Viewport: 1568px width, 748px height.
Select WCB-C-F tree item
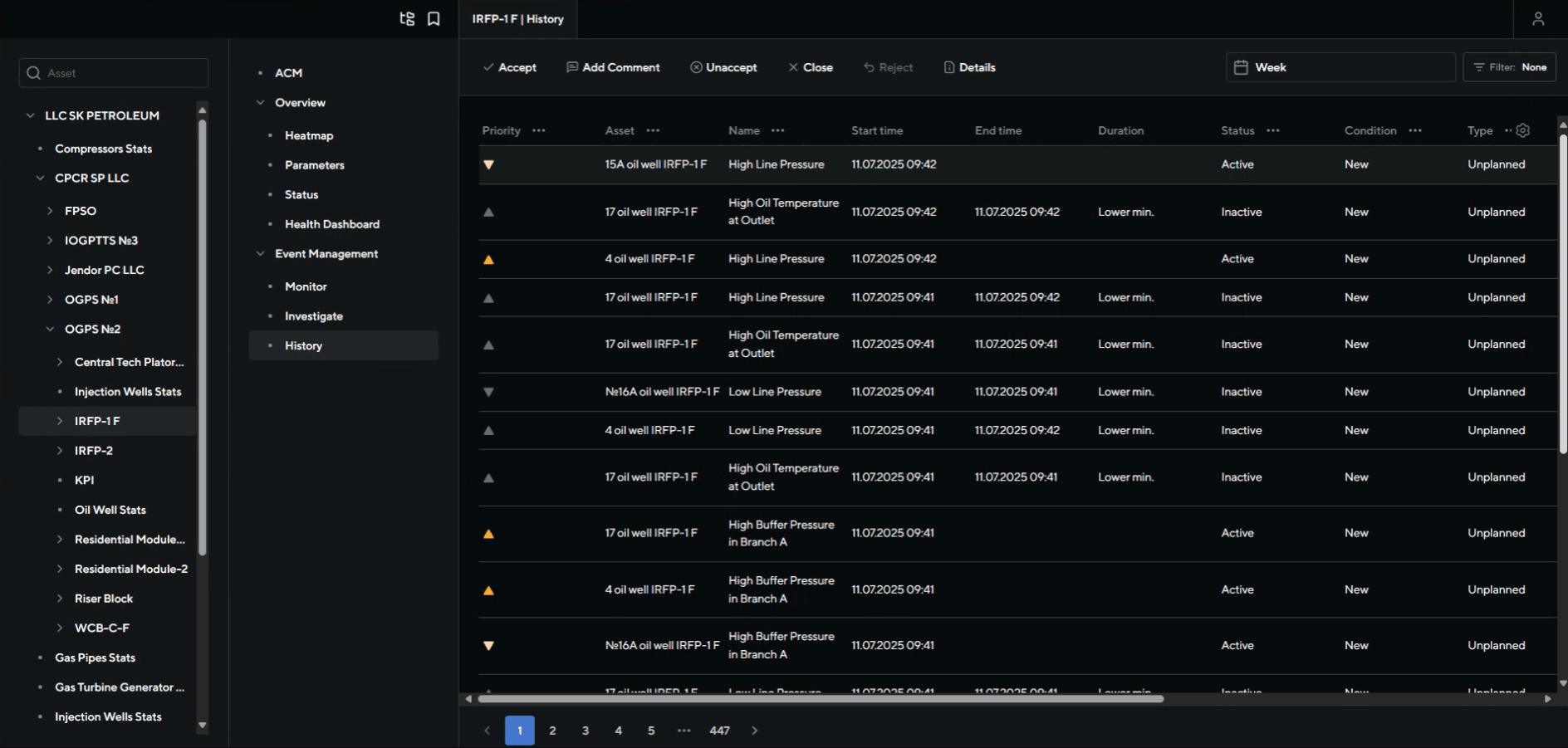point(102,628)
